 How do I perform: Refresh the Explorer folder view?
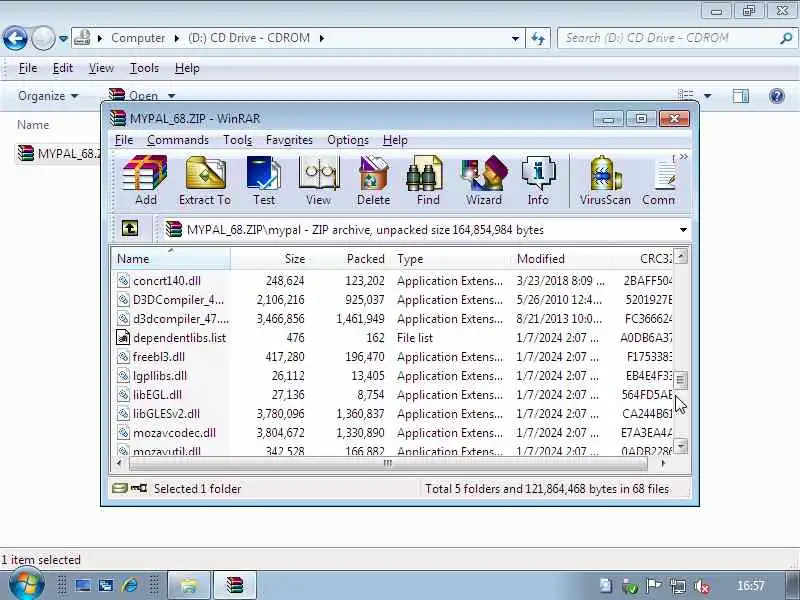point(538,38)
